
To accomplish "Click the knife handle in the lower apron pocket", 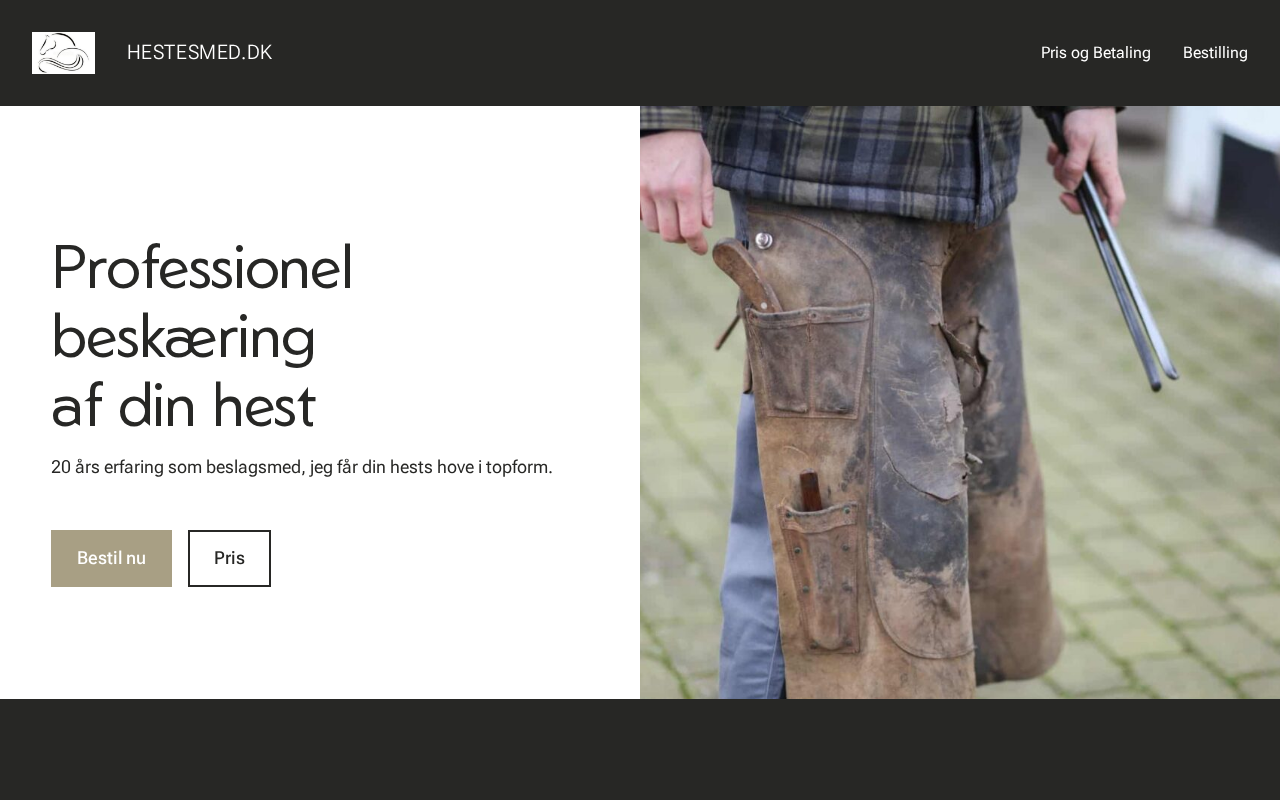I will click(x=809, y=491).
